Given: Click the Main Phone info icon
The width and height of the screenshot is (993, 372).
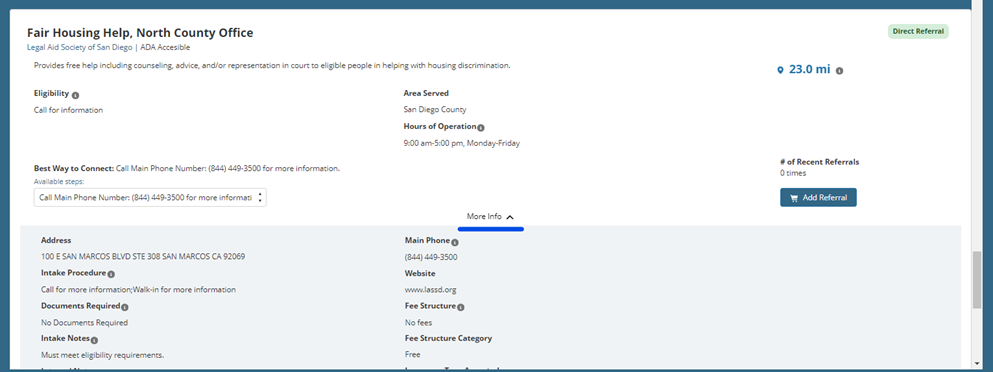Looking at the screenshot, I should 455,242.
